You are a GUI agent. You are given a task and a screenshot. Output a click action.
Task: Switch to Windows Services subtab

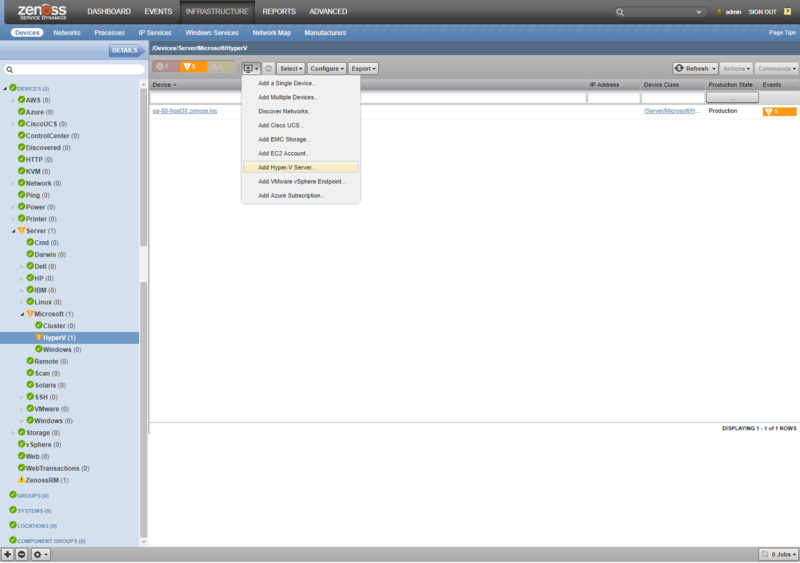[x=212, y=33]
